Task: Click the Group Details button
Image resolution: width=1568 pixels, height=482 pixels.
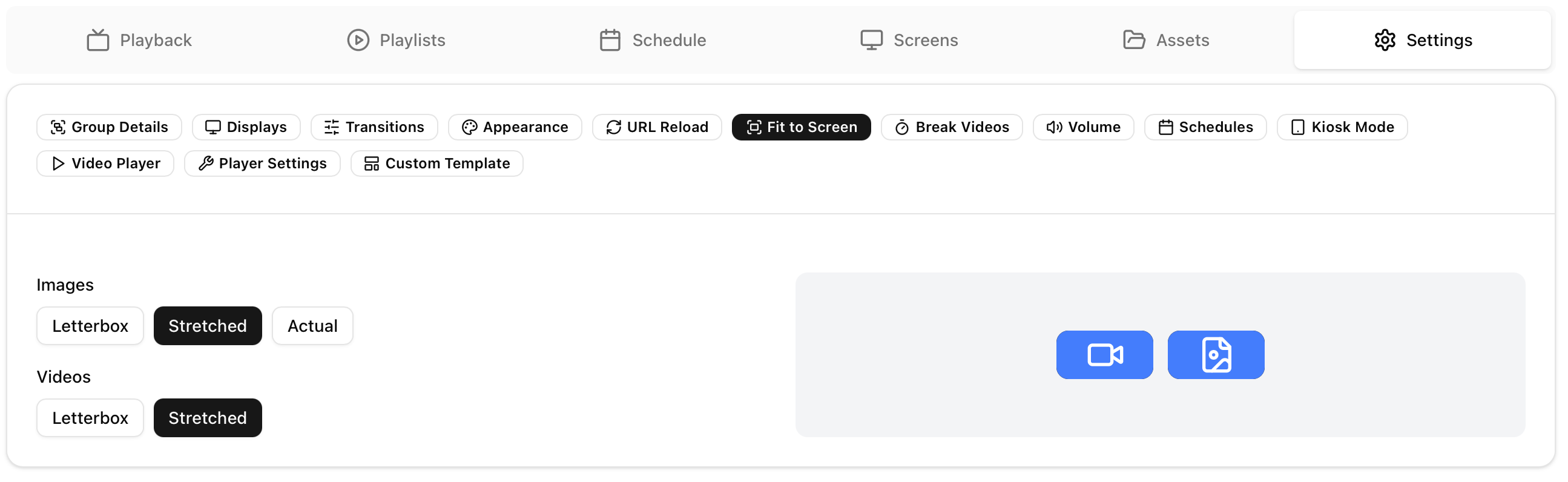Action: [x=109, y=127]
